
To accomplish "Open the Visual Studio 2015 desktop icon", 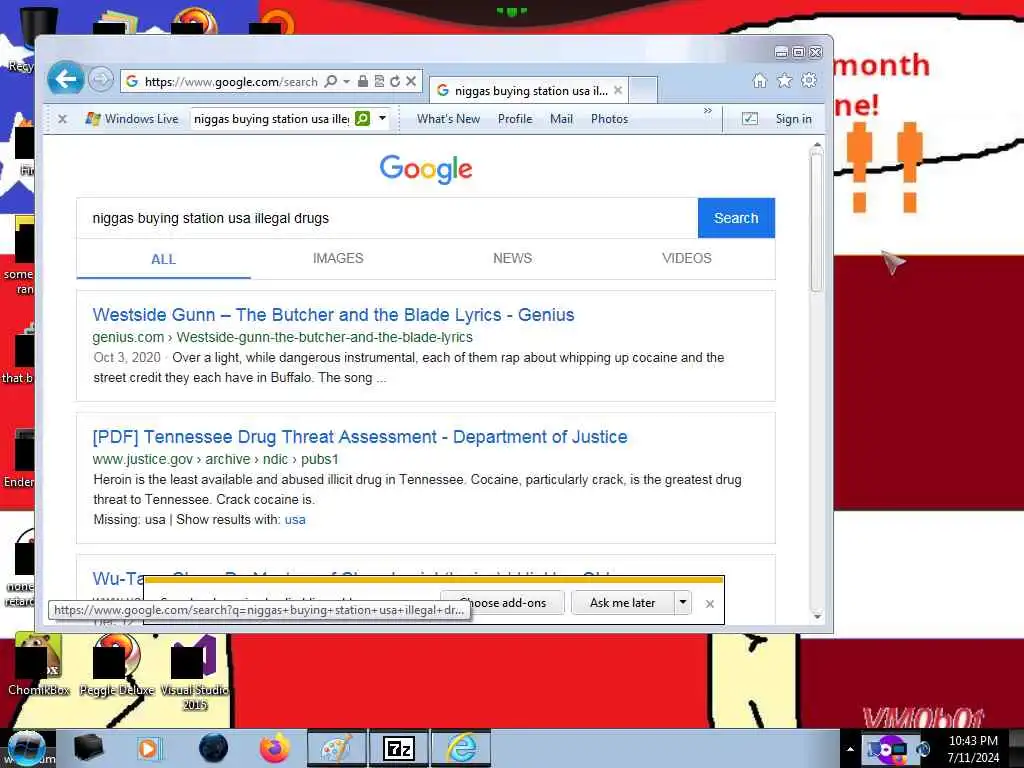I will coord(194,673).
